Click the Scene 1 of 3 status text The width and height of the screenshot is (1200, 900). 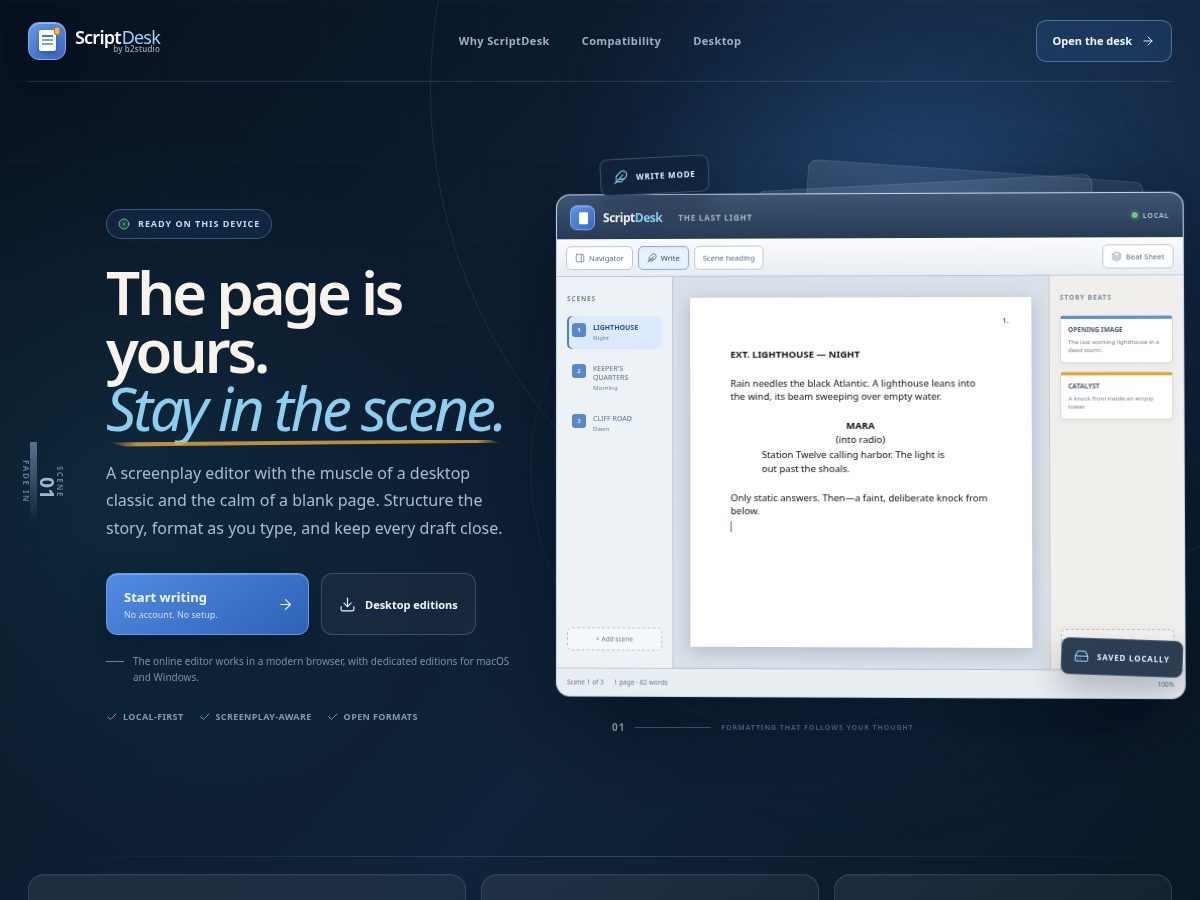click(585, 682)
